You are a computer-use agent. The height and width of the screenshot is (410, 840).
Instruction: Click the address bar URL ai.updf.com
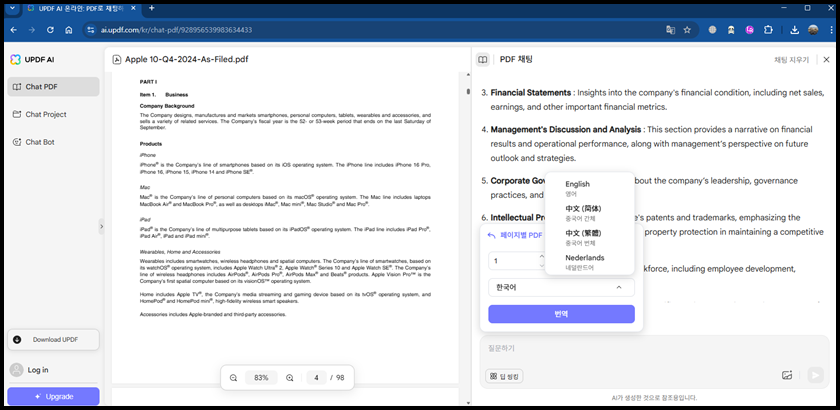click(x=176, y=30)
